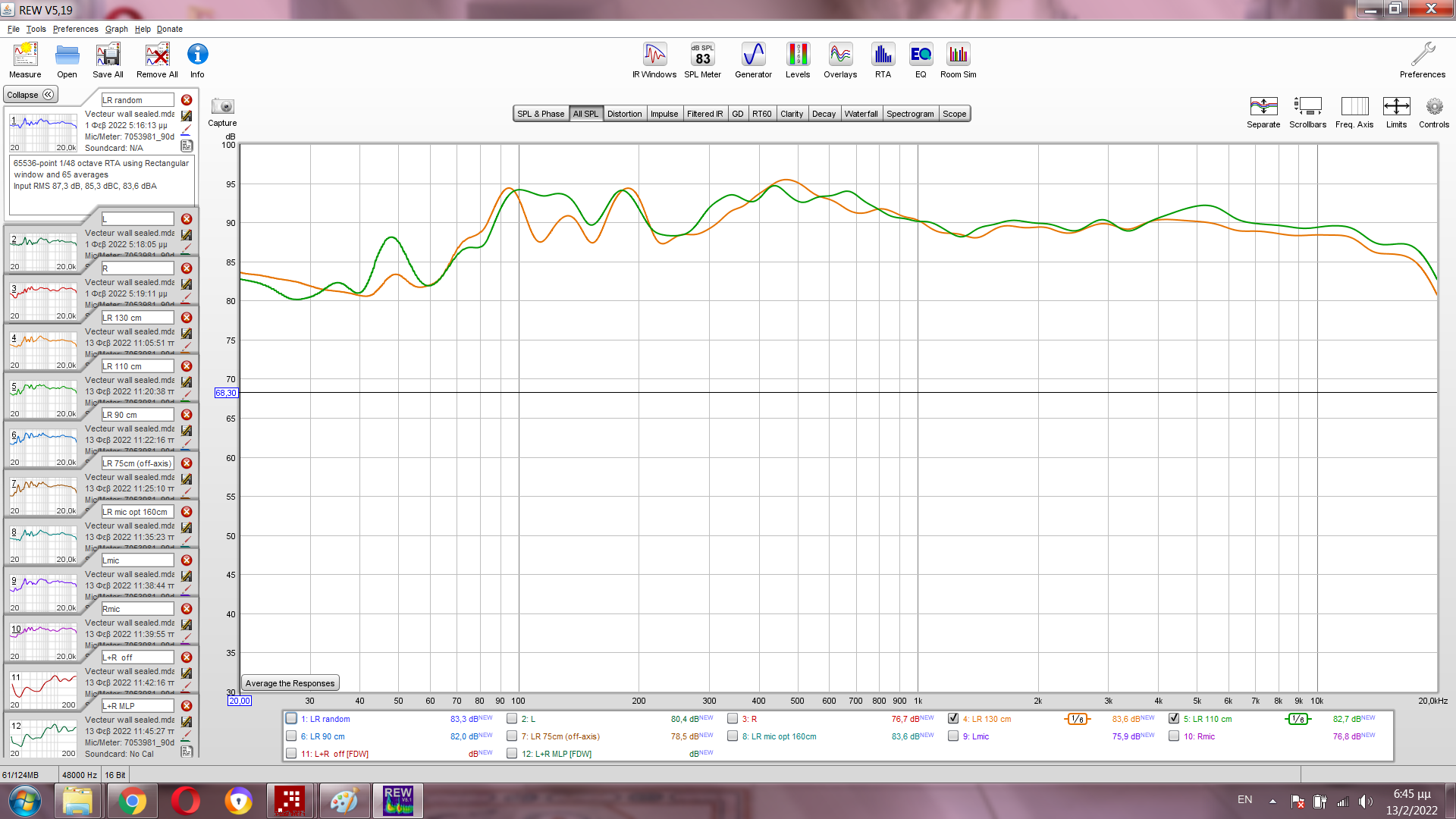1456x819 pixels.
Task: Switch to the Waterfall tab
Action: 861,114
